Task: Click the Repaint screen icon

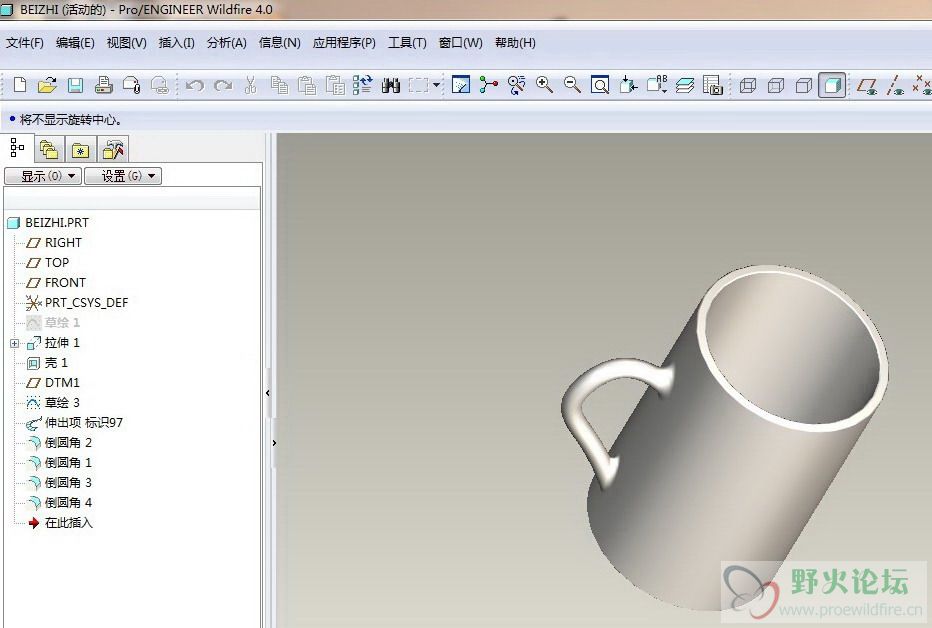Action: (461, 85)
